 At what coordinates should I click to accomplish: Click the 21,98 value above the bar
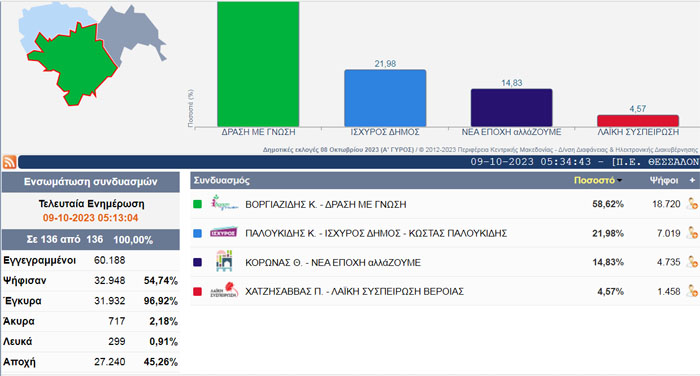385,64
